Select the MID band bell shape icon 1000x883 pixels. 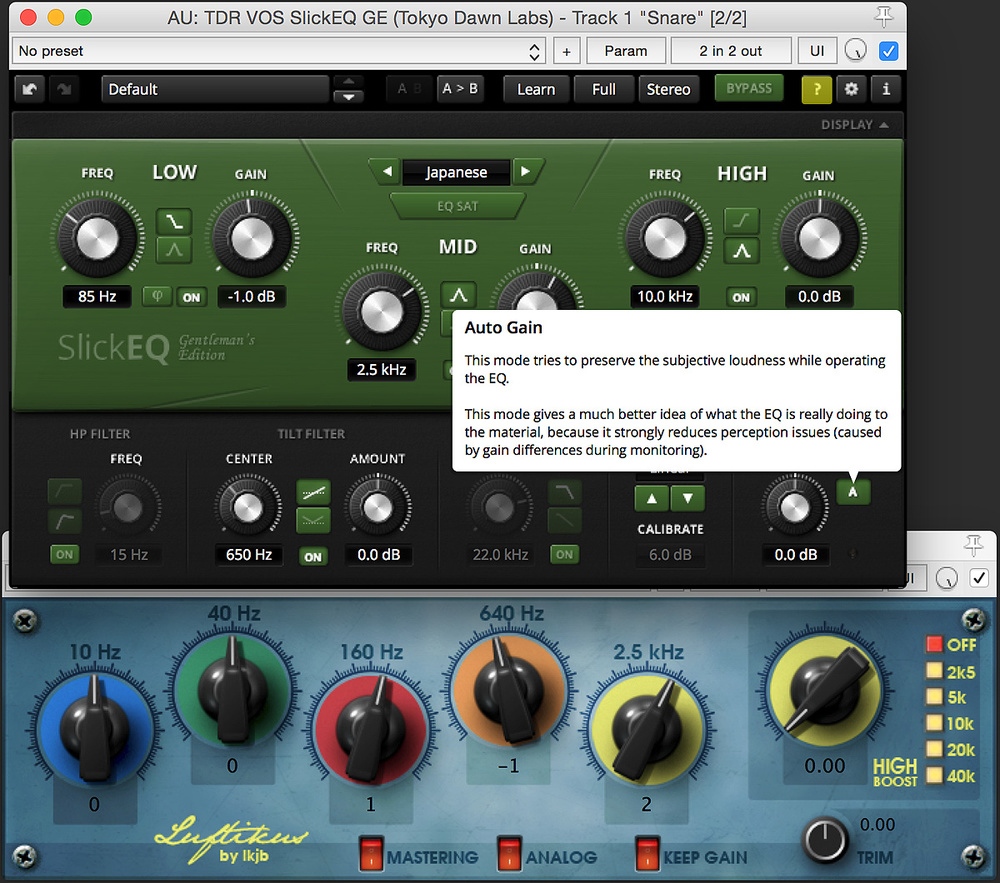458,295
